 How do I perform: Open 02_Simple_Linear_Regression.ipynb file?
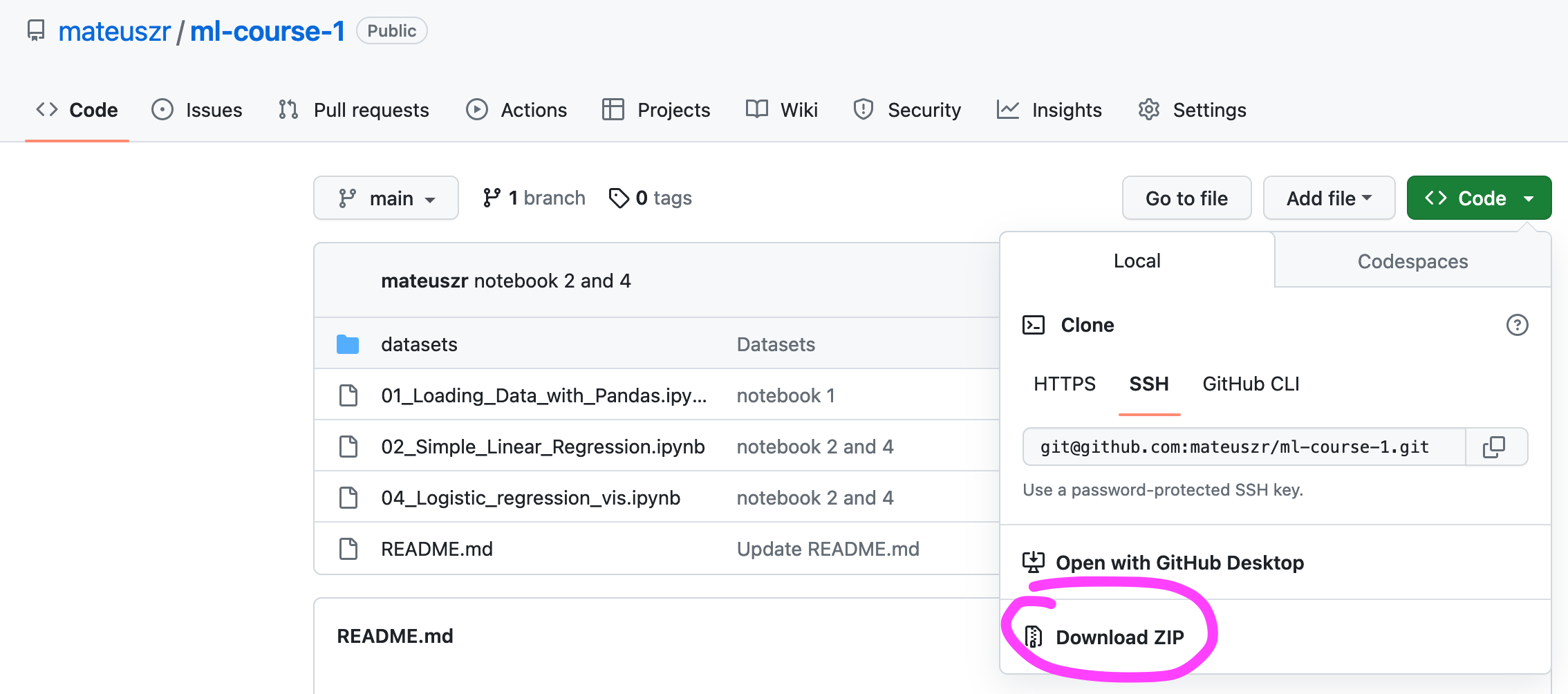tap(543, 447)
